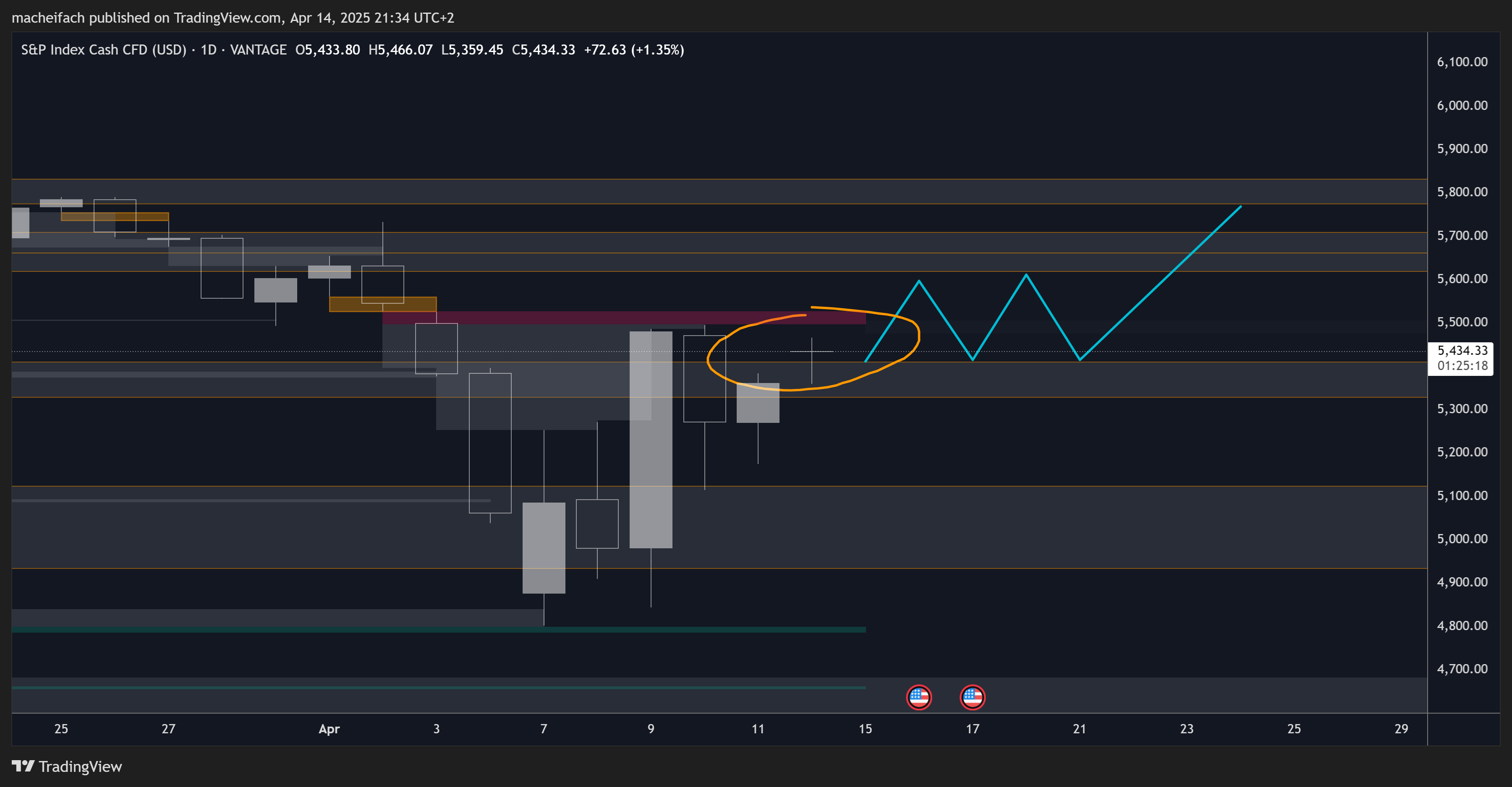Image resolution: width=1512 pixels, height=787 pixels.
Task: Click the change value +72.63 (+1.35%)
Action: tap(634, 50)
